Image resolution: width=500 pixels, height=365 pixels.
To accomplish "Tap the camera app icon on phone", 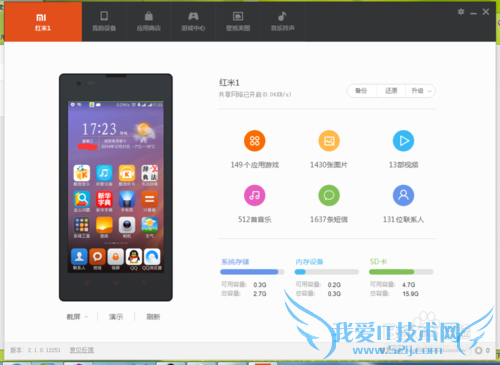I will [x=127, y=225].
